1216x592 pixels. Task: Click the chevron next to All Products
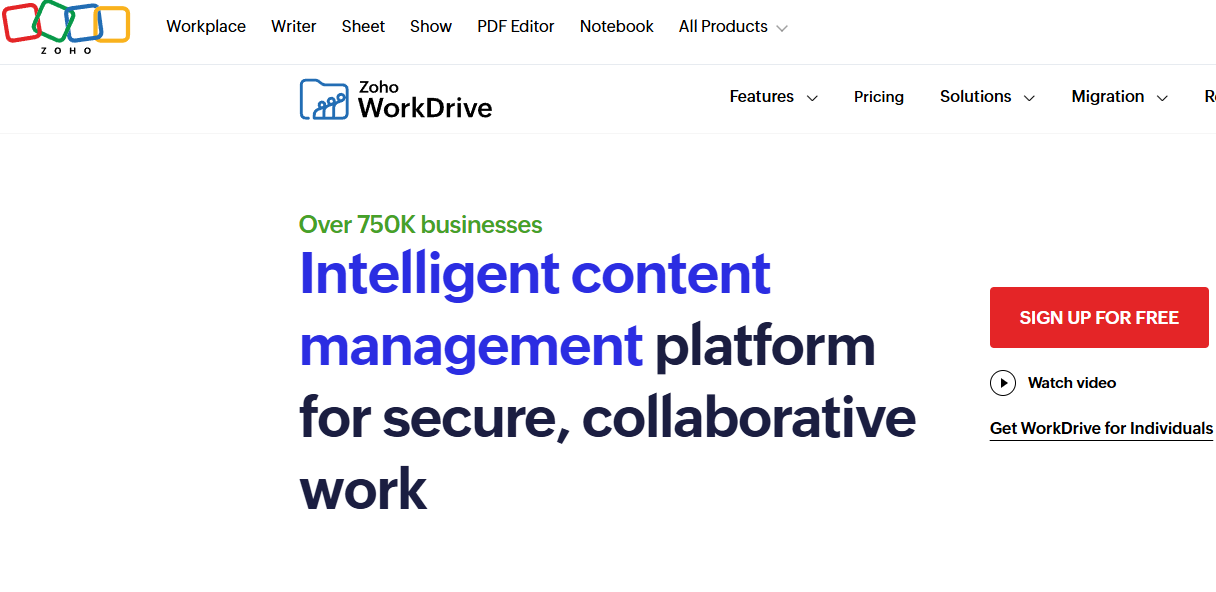tap(782, 28)
